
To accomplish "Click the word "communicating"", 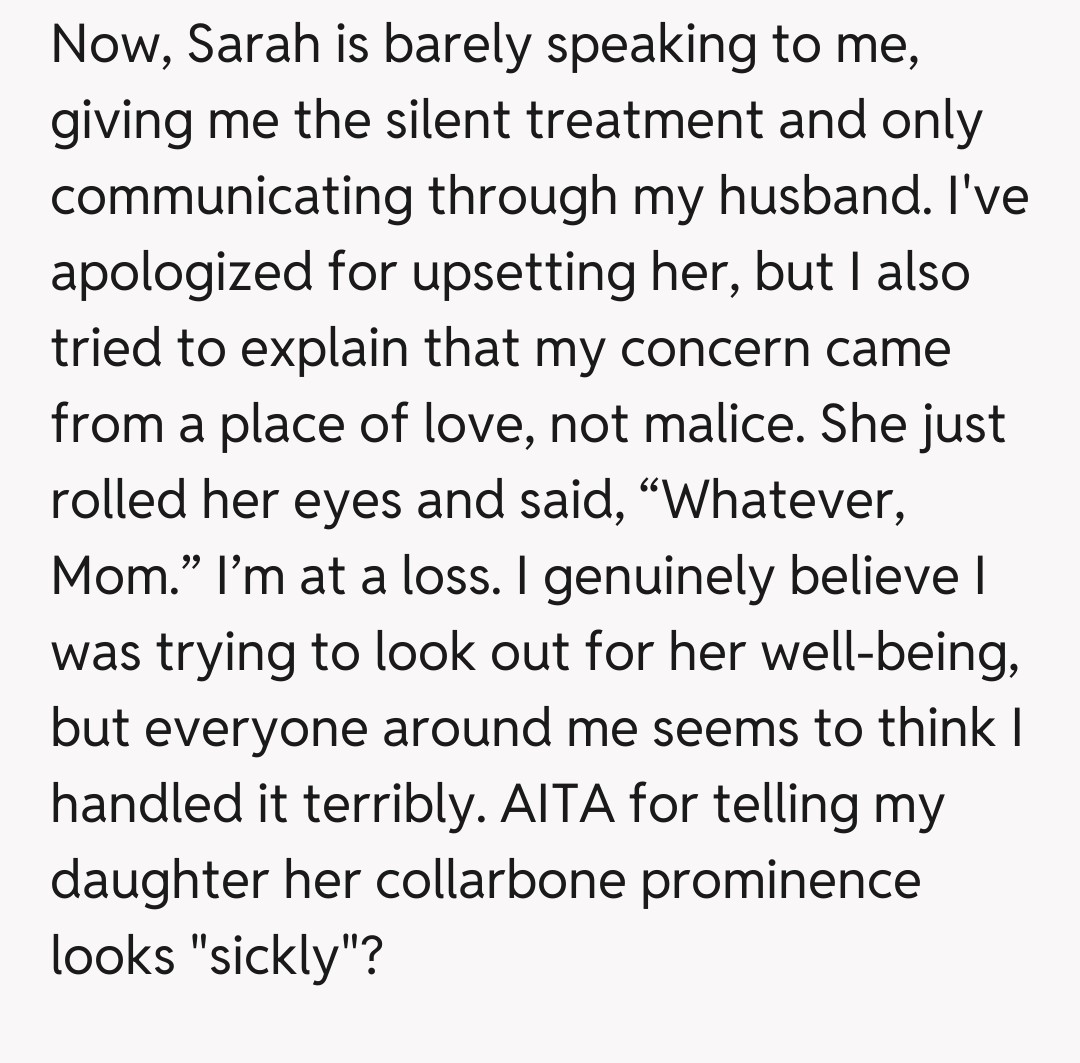I will 231,199.
